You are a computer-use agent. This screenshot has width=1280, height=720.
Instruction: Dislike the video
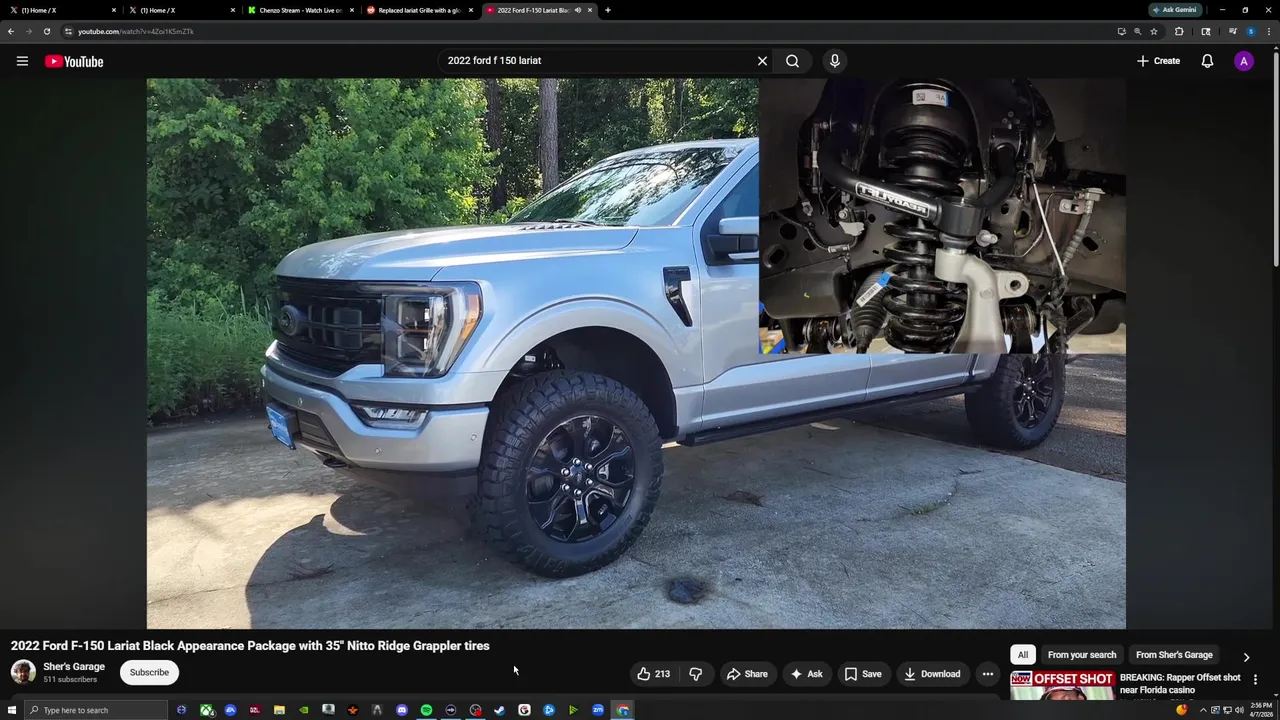[x=695, y=674]
